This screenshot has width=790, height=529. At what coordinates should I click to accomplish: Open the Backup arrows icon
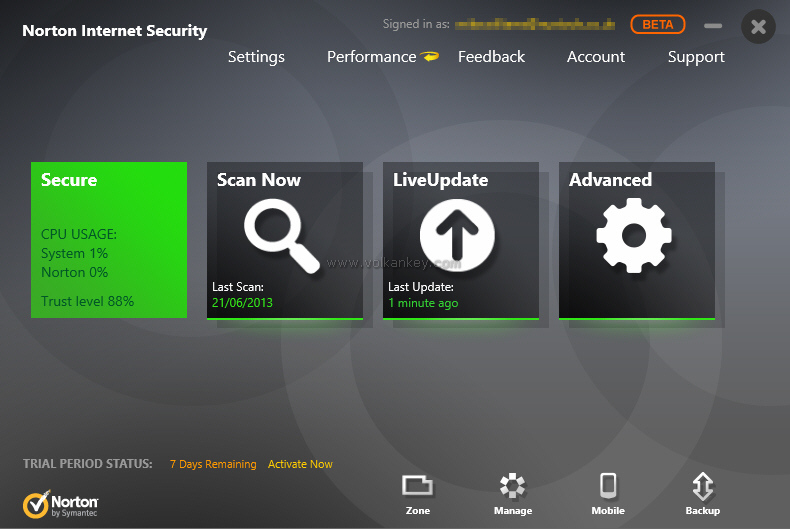(702, 487)
